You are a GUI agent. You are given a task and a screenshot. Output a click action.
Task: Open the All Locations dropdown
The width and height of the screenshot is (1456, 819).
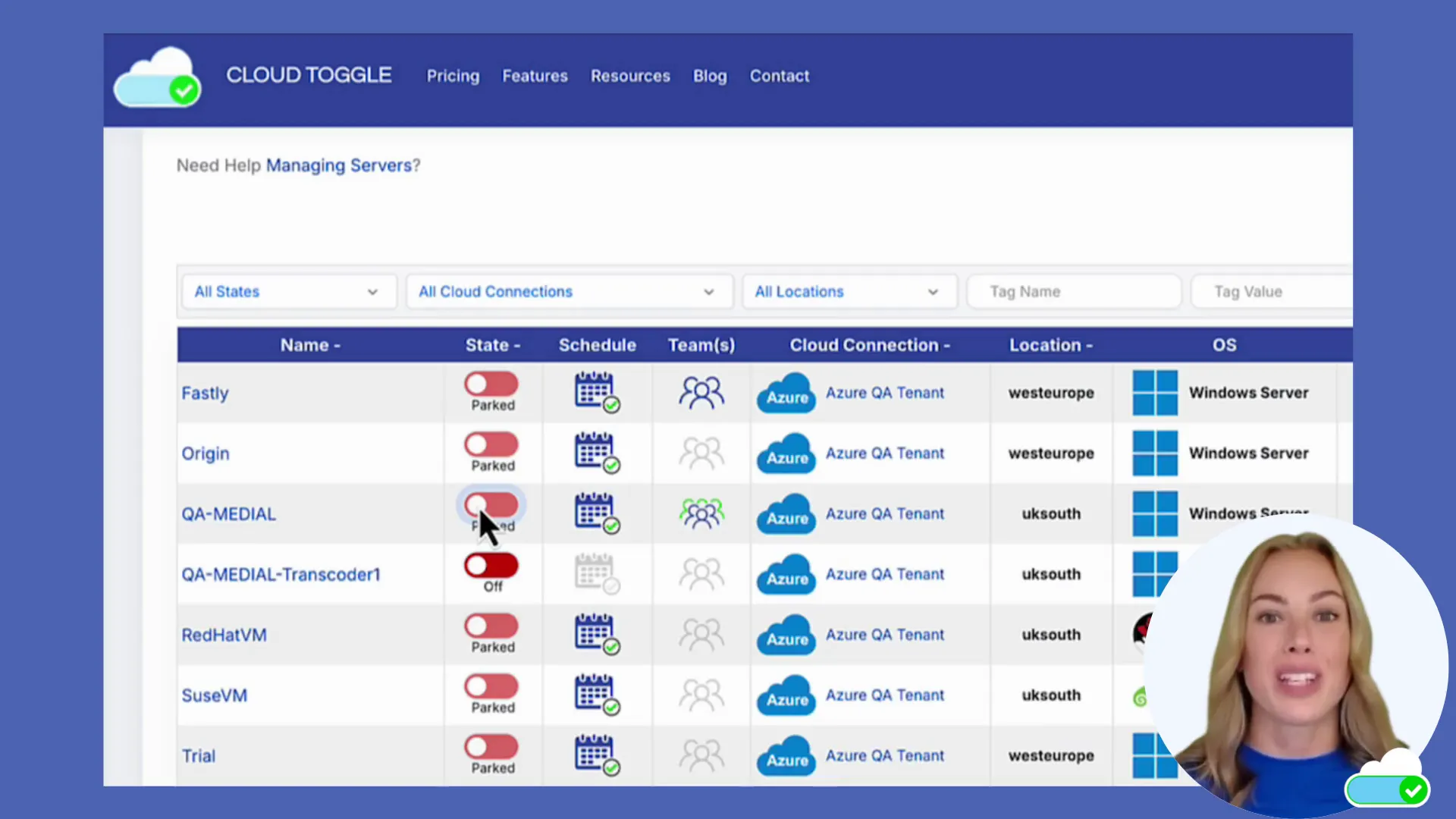[x=849, y=291]
